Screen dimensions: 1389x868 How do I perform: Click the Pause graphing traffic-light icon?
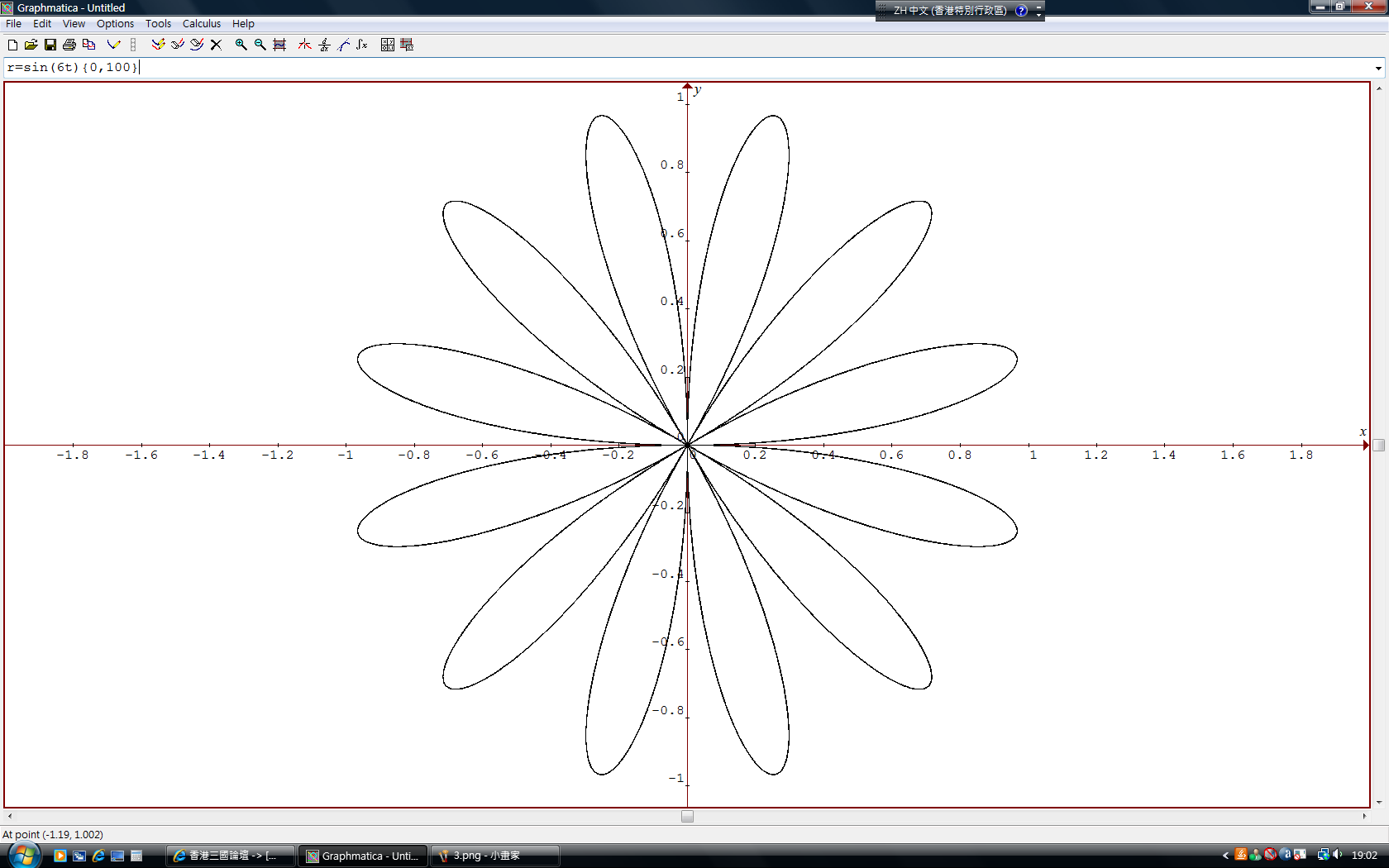[x=133, y=45]
